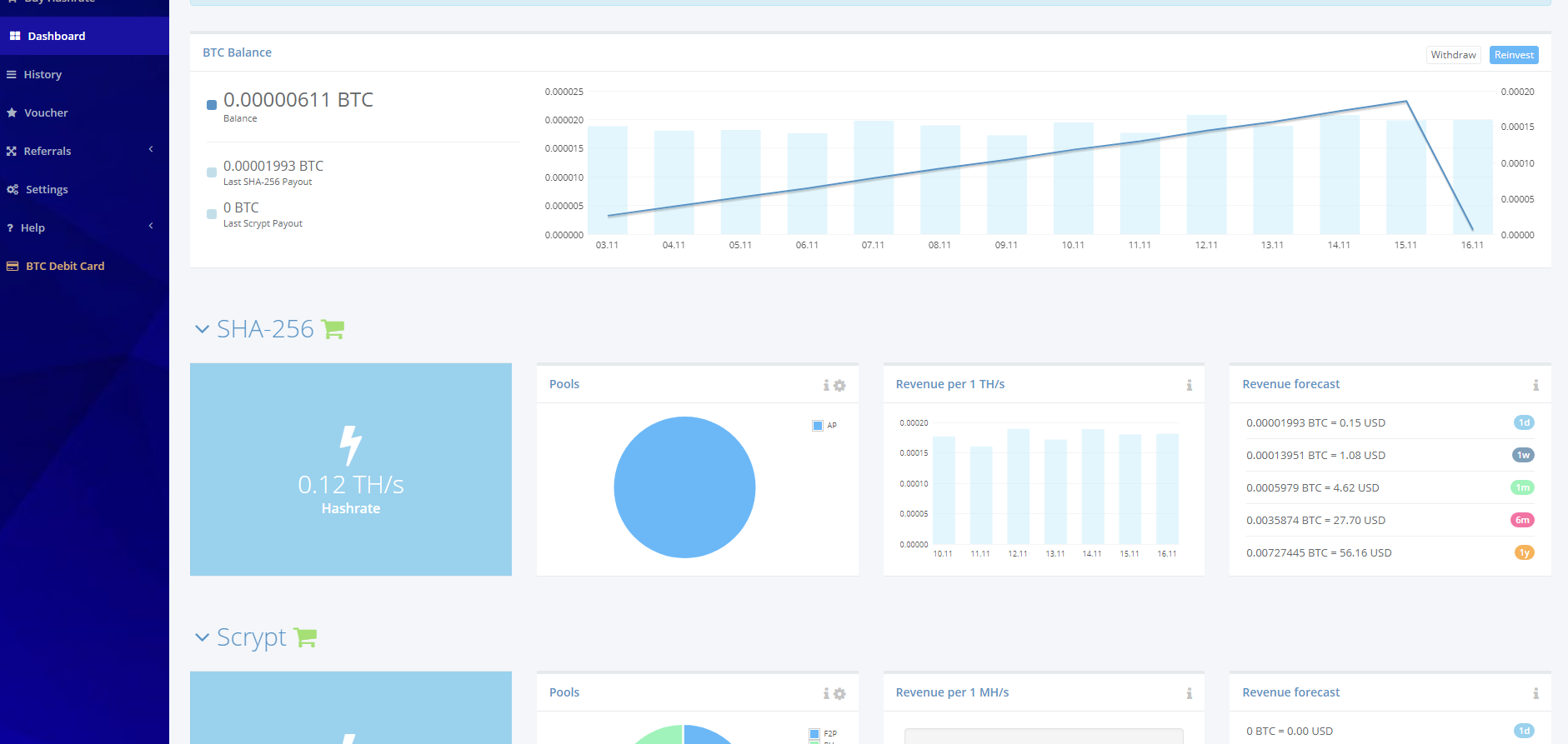Click the 0.0035874 BTC = 27.70 USD row
Viewport: 1568px width, 744px height.
point(1390,520)
